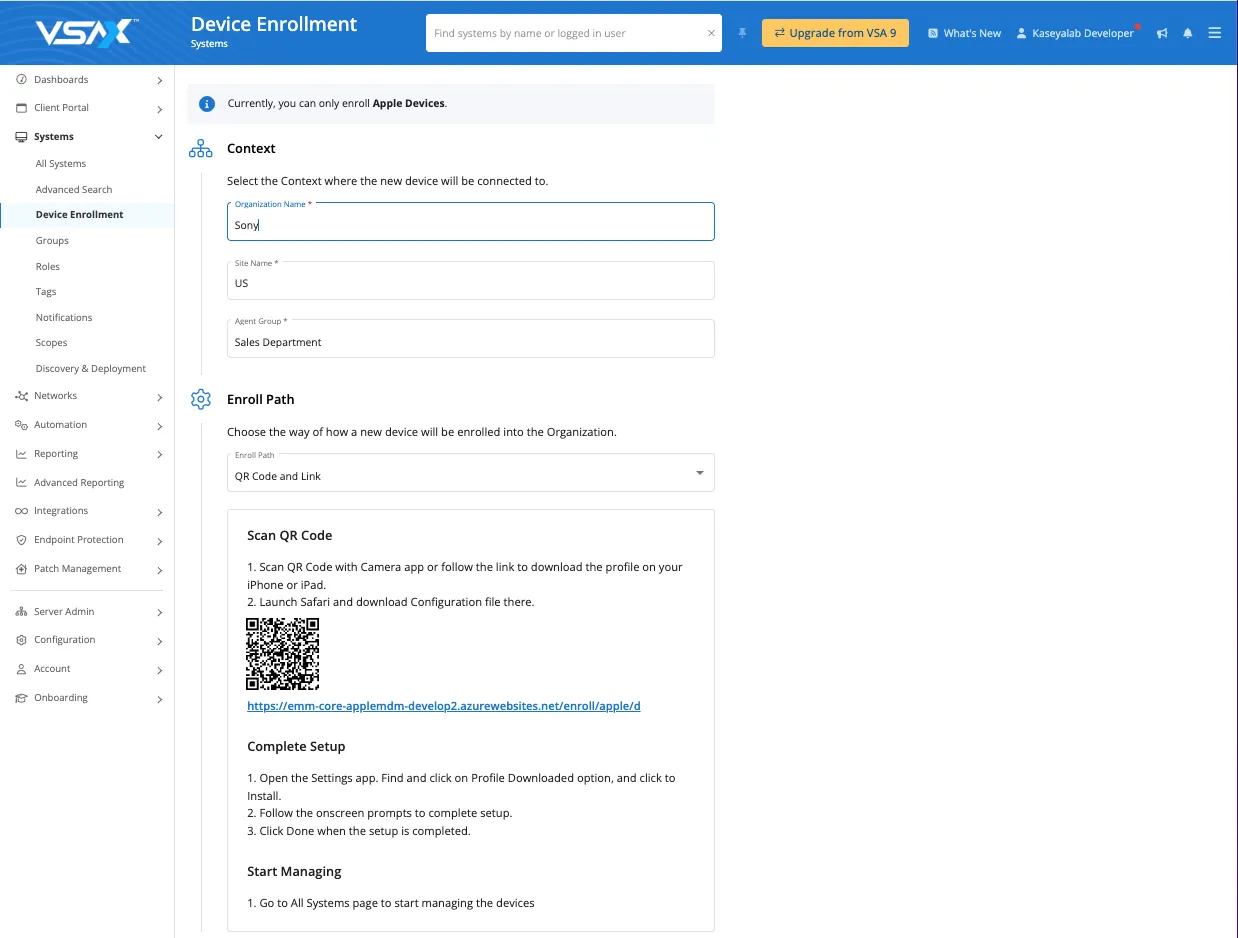Go to All Systems in the sidebar
Screen dimensions: 1238x938
point(61,164)
